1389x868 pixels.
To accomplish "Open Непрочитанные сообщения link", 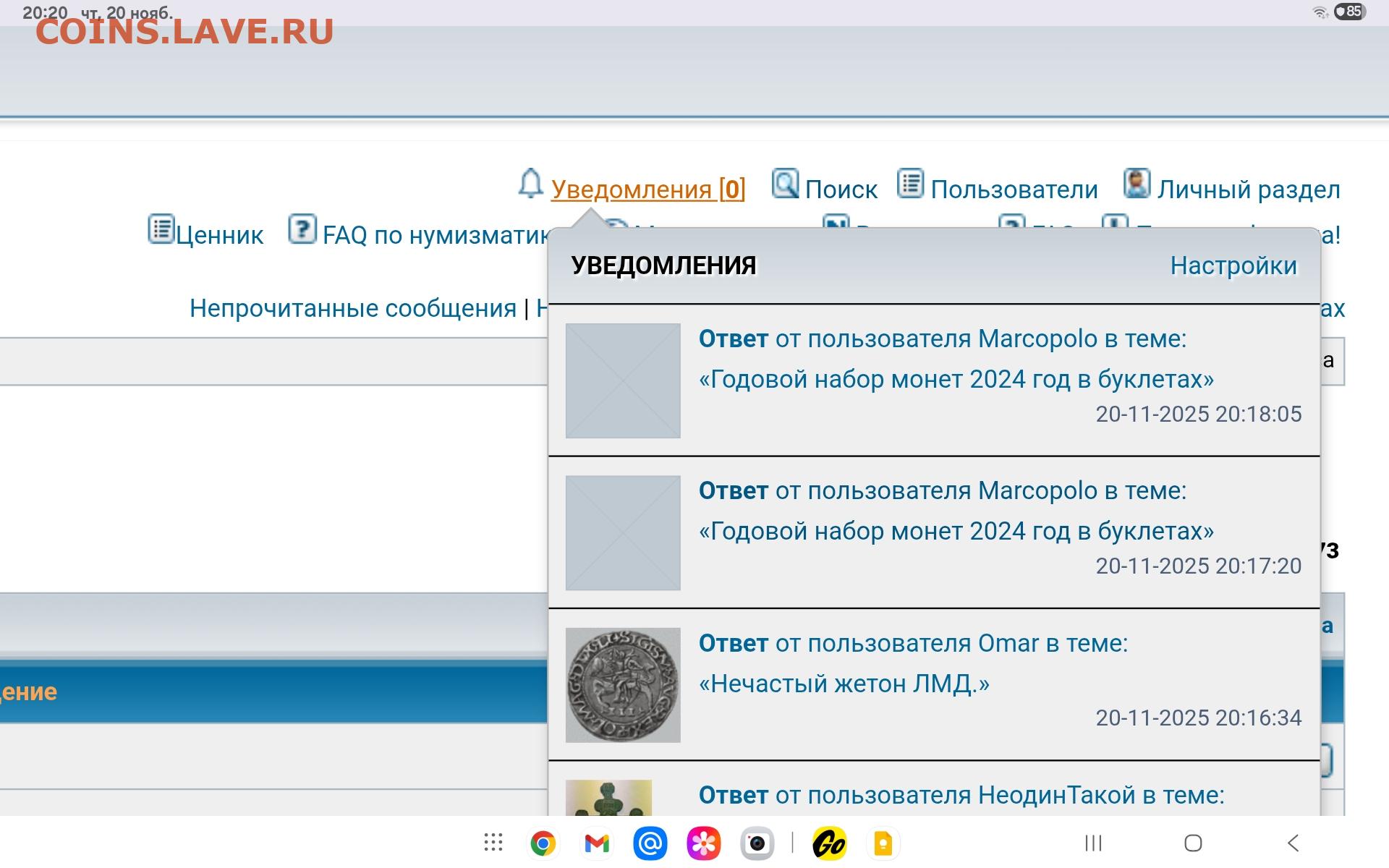I will 352,309.
